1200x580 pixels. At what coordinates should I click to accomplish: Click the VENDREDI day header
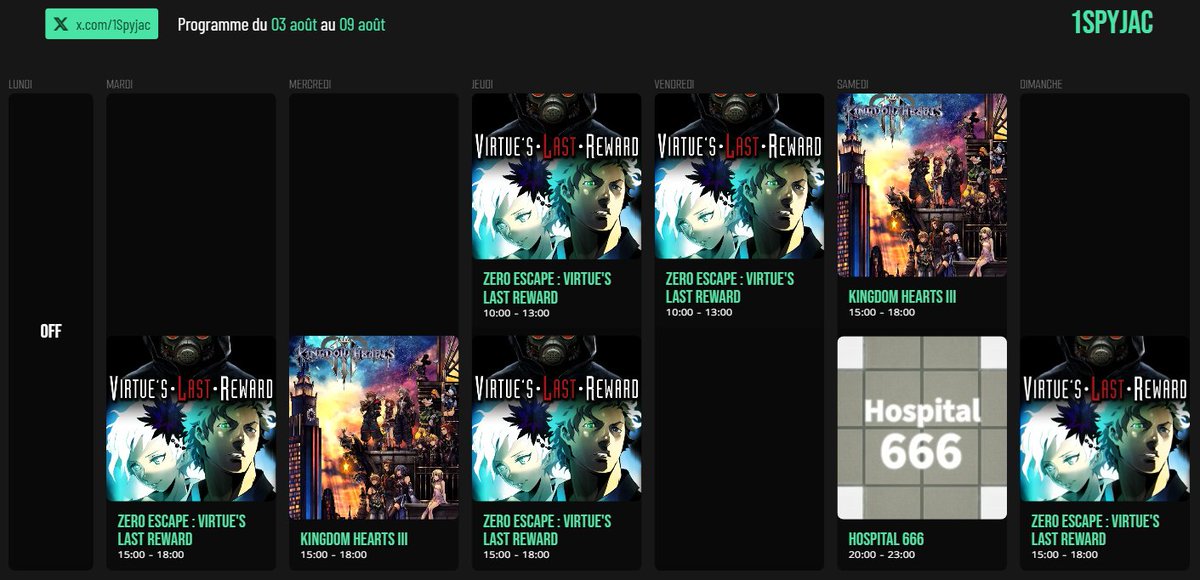(674, 85)
